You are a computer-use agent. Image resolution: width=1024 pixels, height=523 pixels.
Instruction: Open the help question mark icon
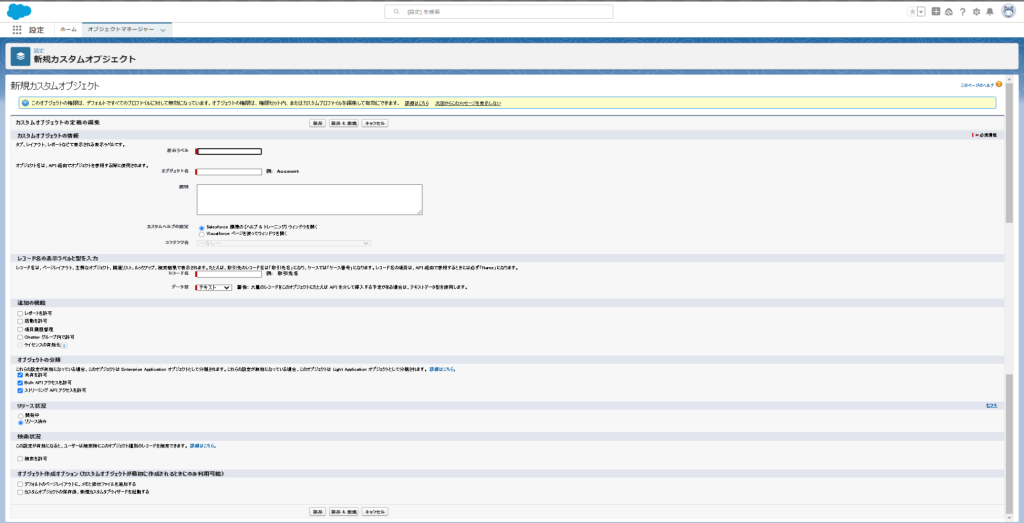[x=962, y=11]
